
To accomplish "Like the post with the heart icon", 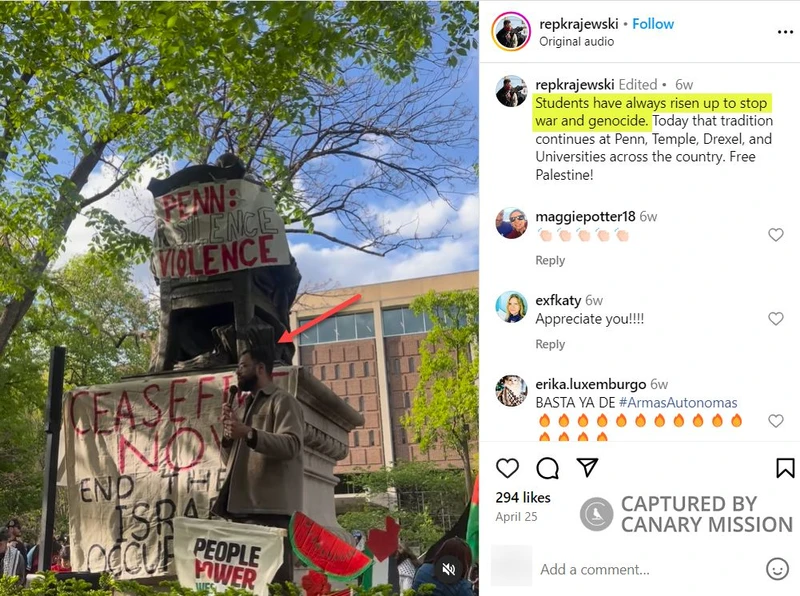I will pyautogui.click(x=507, y=468).
